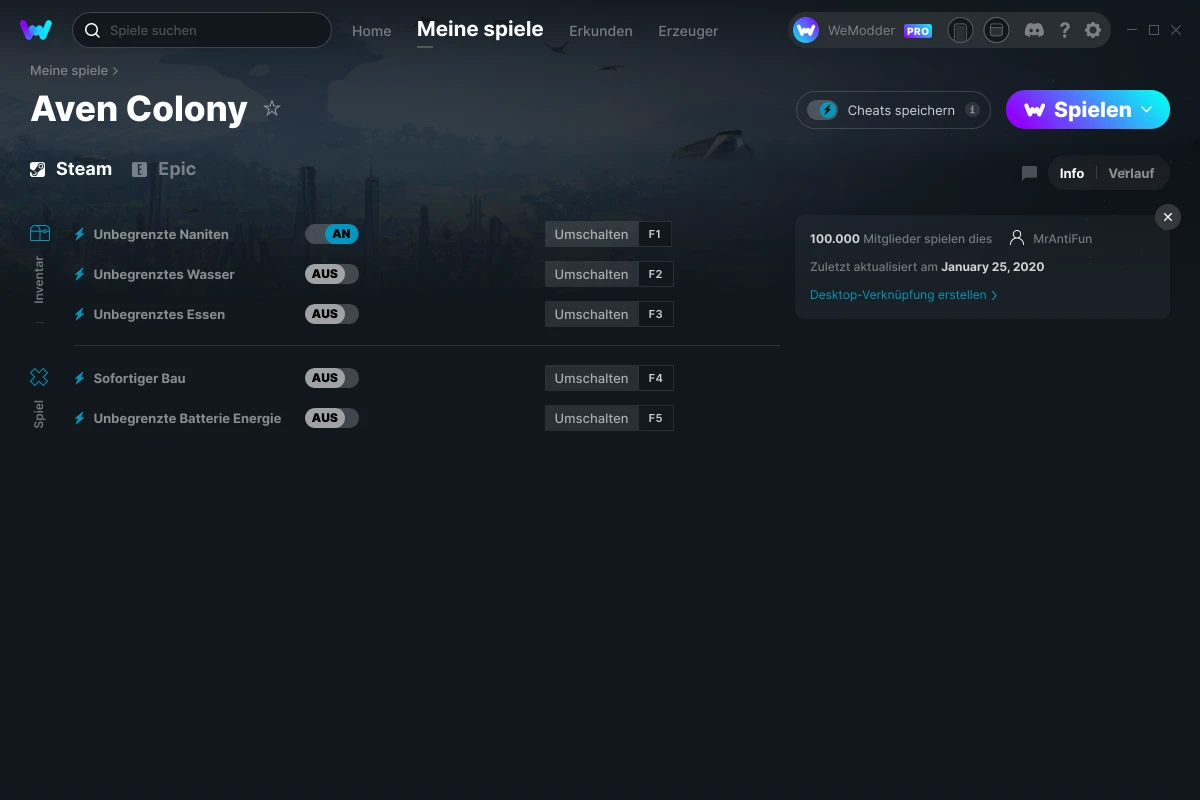This screenshot has height=800, width=1200.
Task: Click the search magnifier icon
Action: coord(92,30)
